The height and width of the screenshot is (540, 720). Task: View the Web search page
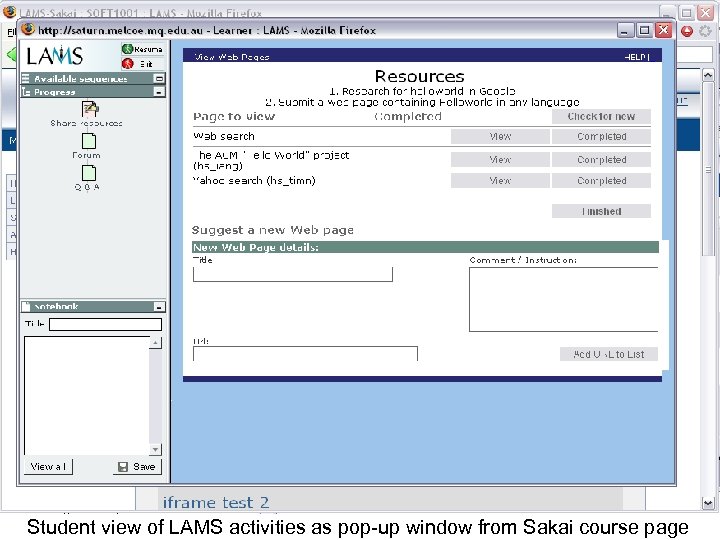click(500, 136)
